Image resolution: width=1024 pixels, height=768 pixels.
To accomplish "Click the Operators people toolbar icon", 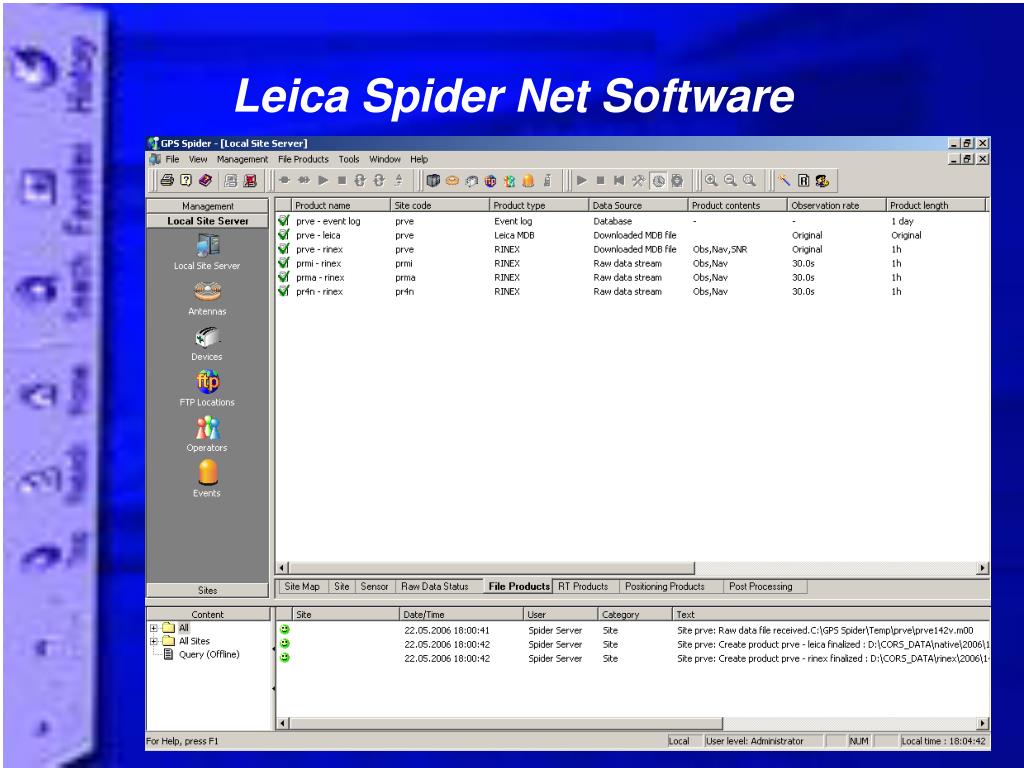I will tap(509, 181).
